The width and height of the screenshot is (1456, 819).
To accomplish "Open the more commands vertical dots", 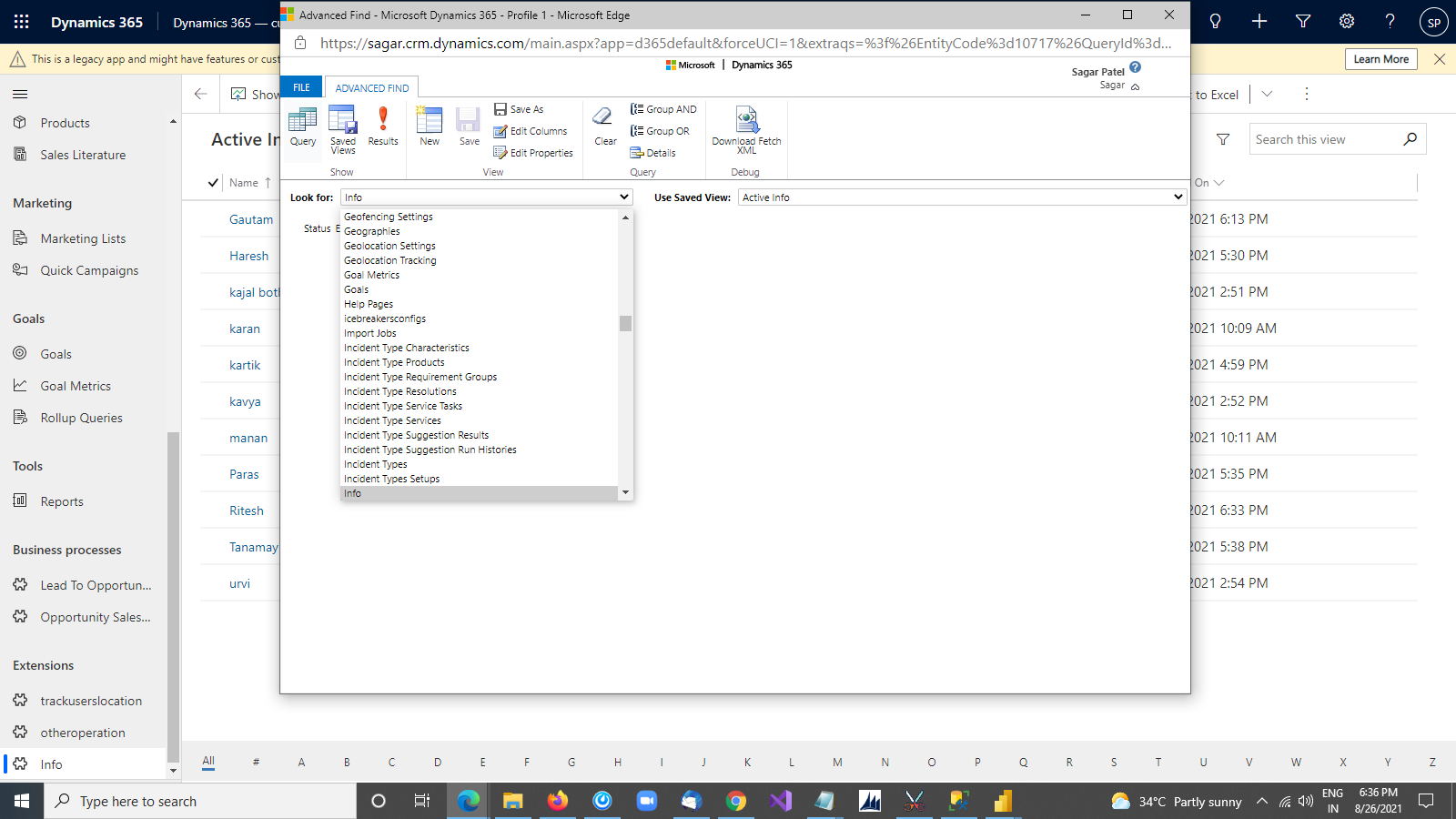I will 1307,94.
